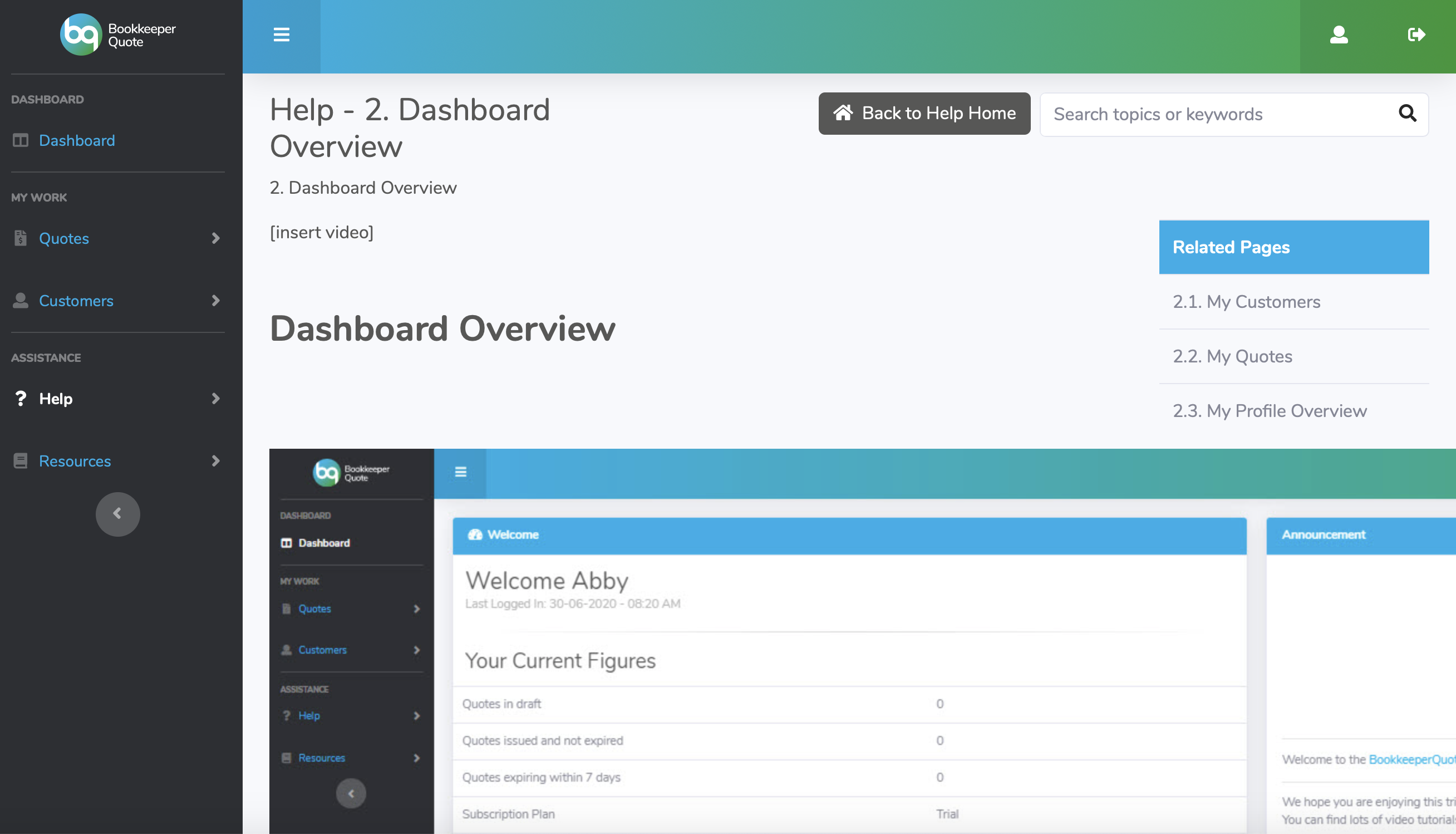The width and height of the screenshot is (1456, 834).
Task: Click Back to Help Home button
Action: point(923,114)
